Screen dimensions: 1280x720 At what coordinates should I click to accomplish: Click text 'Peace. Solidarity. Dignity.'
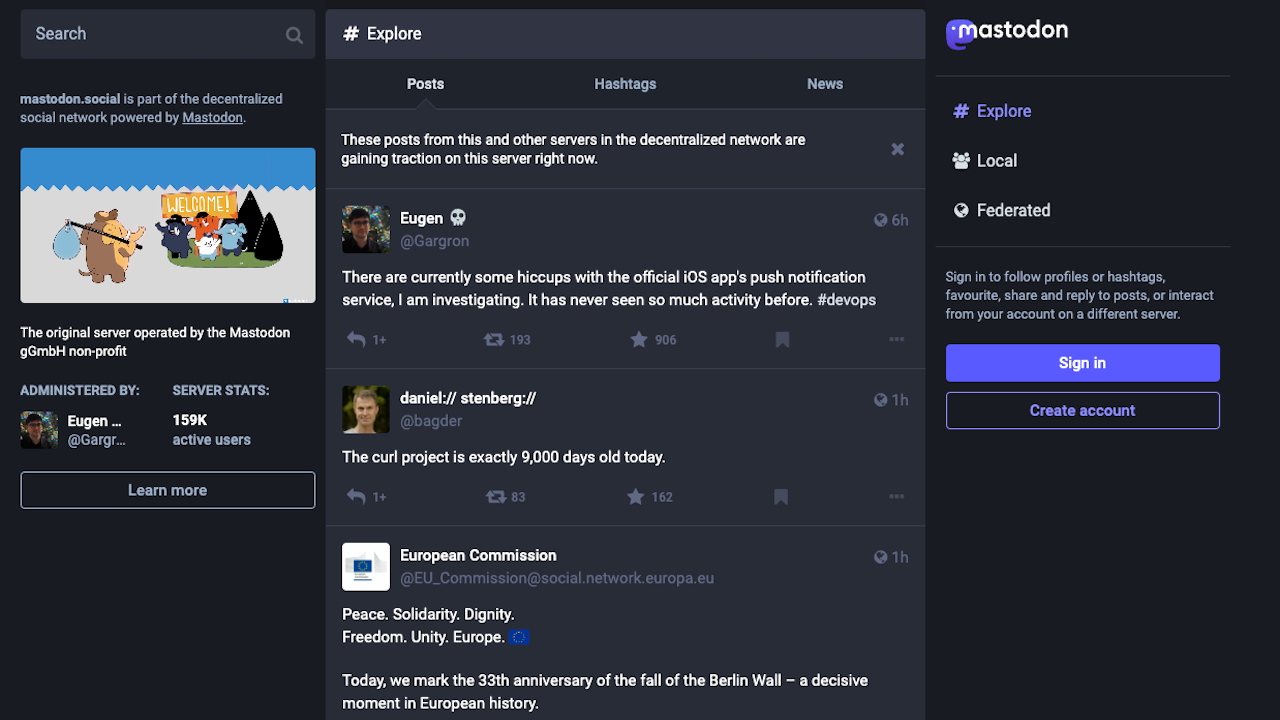click(428, 614)
